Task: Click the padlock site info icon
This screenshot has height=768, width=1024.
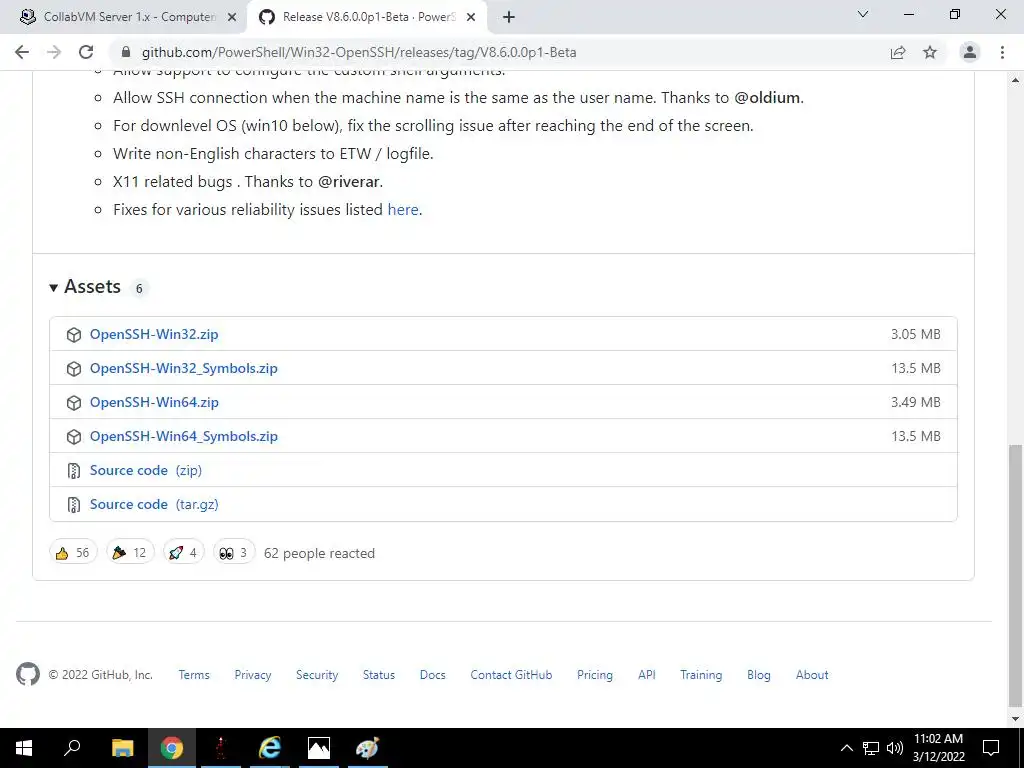Action: point(127,52)
